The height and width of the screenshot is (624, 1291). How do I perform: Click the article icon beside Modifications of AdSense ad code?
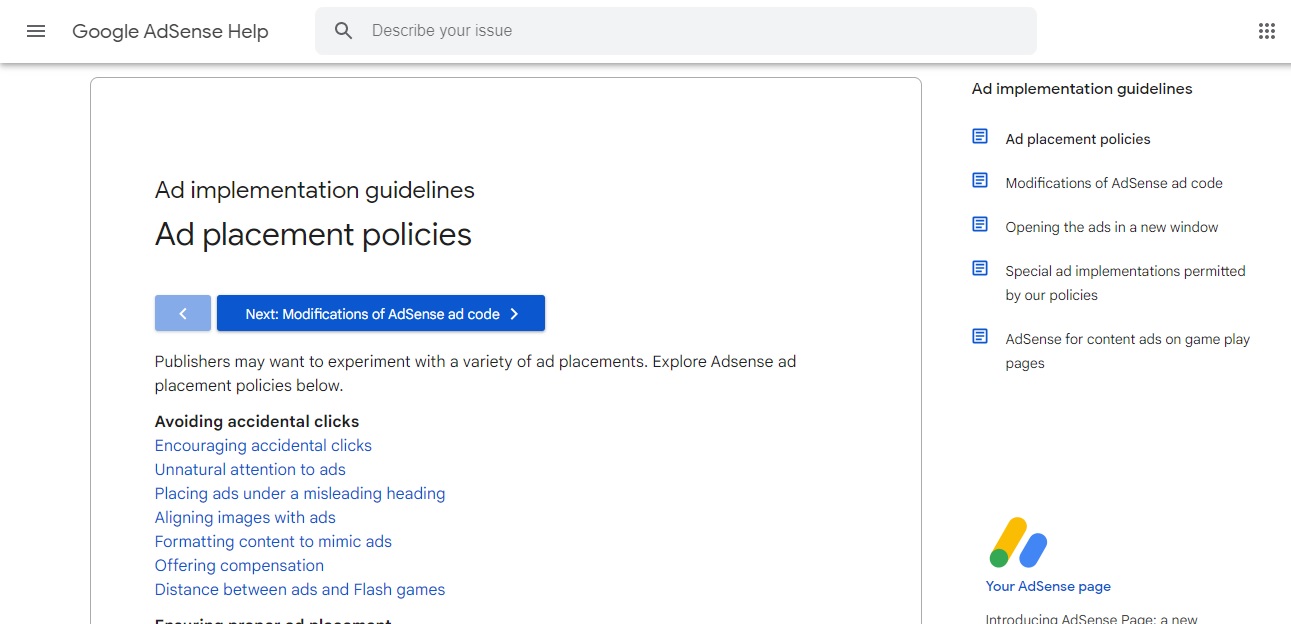tap(980, 181)
